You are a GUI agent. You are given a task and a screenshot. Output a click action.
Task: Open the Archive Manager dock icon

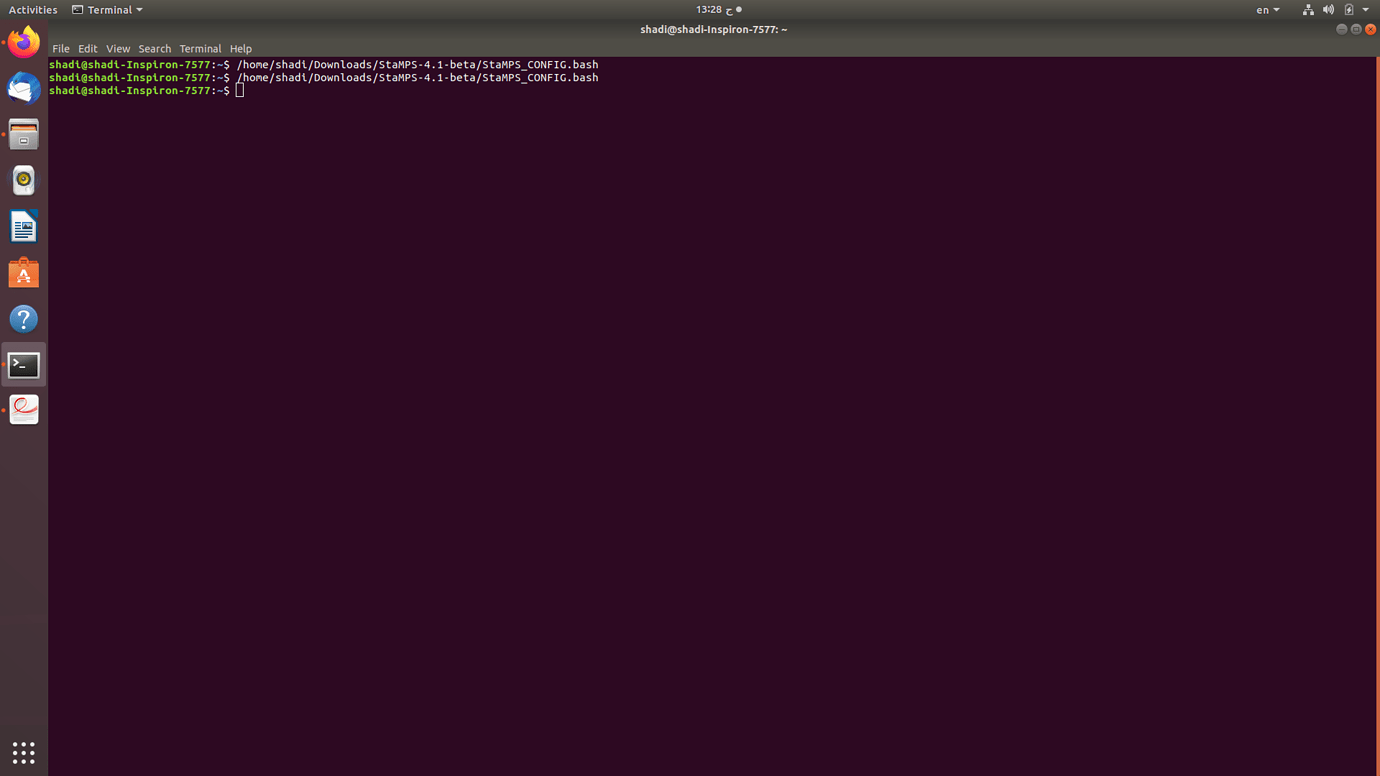23,134
